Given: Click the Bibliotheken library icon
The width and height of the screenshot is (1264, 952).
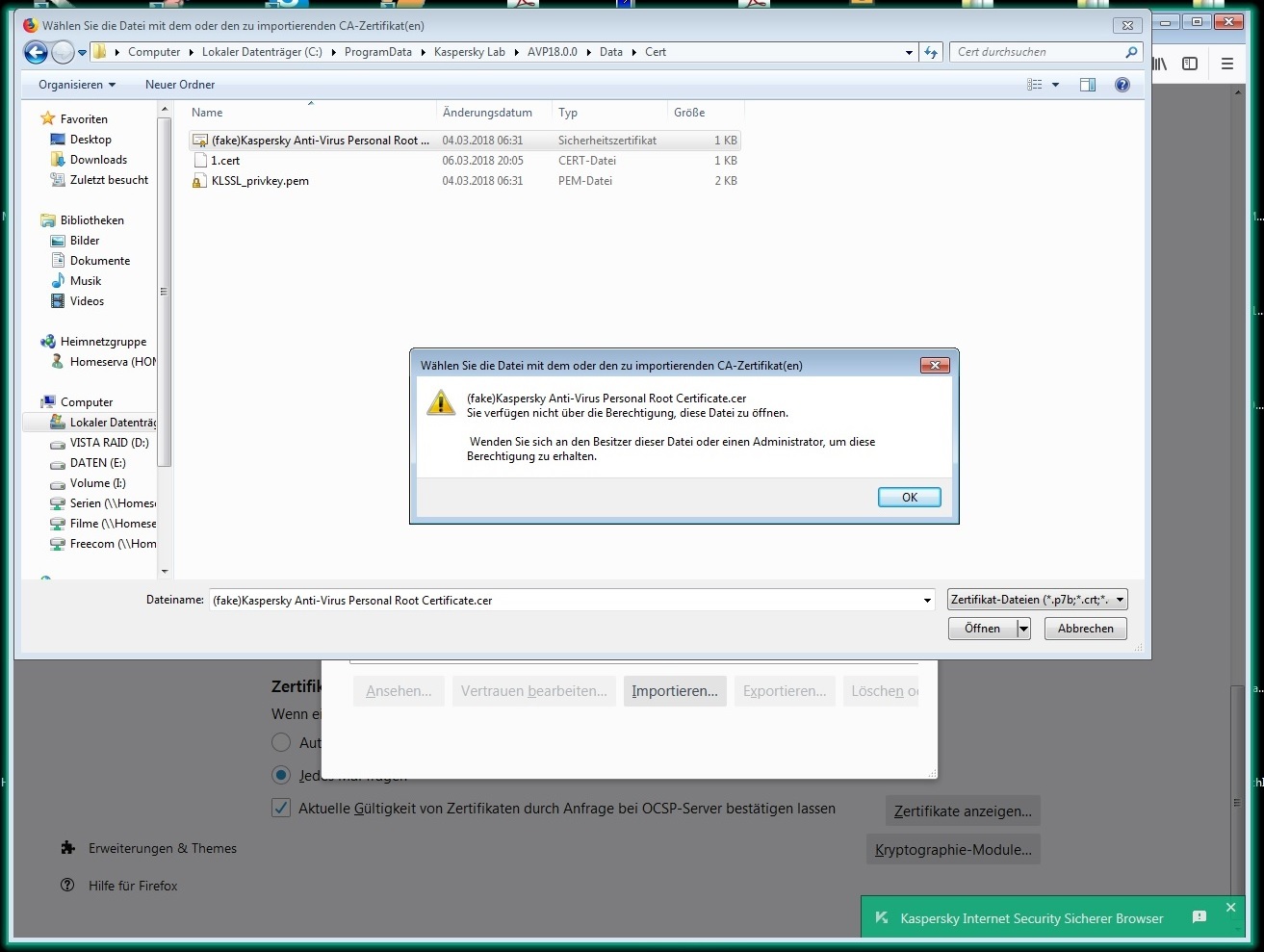Looking at the screenshot, I should pos(48,220).
